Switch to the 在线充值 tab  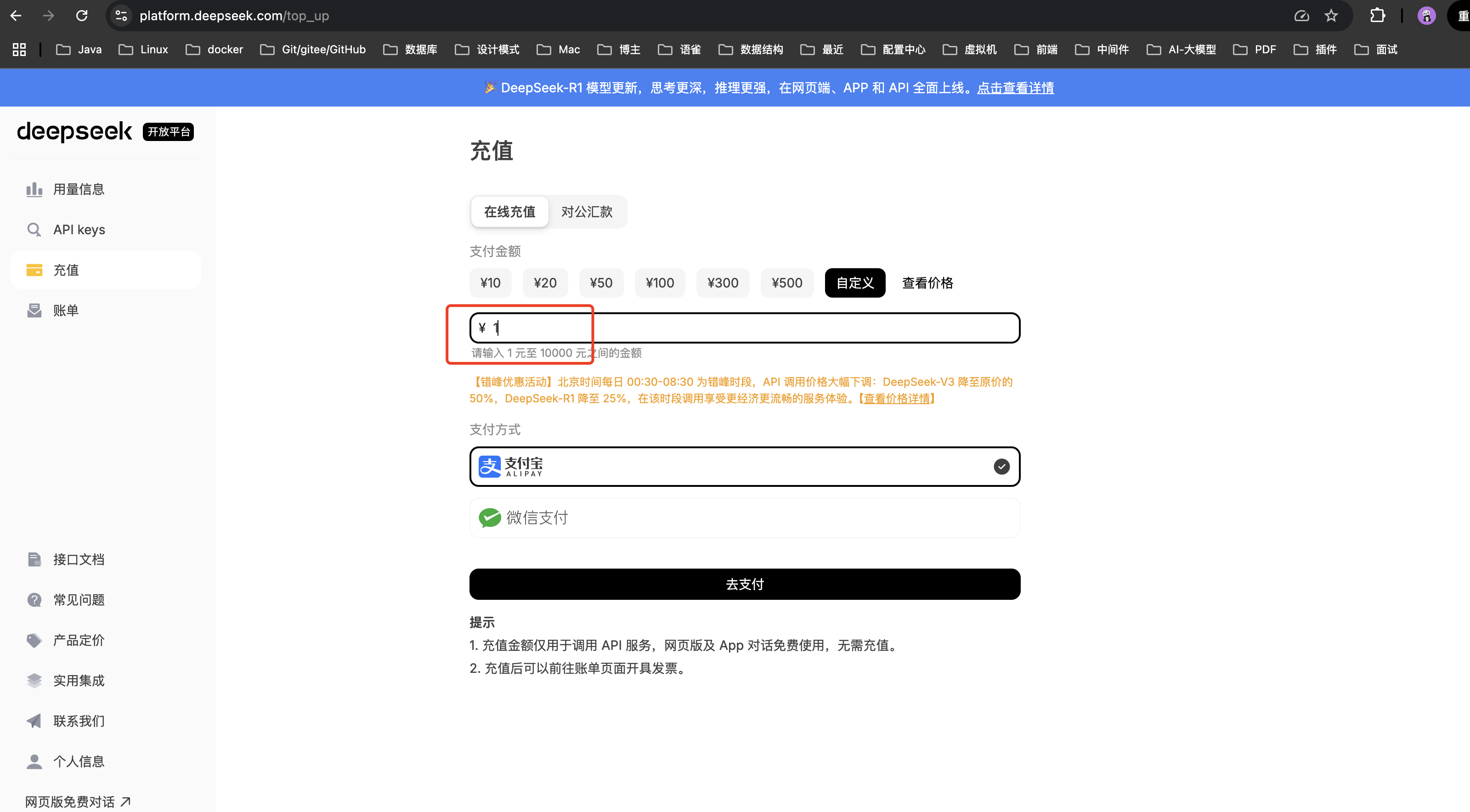(x=509, y=212)
